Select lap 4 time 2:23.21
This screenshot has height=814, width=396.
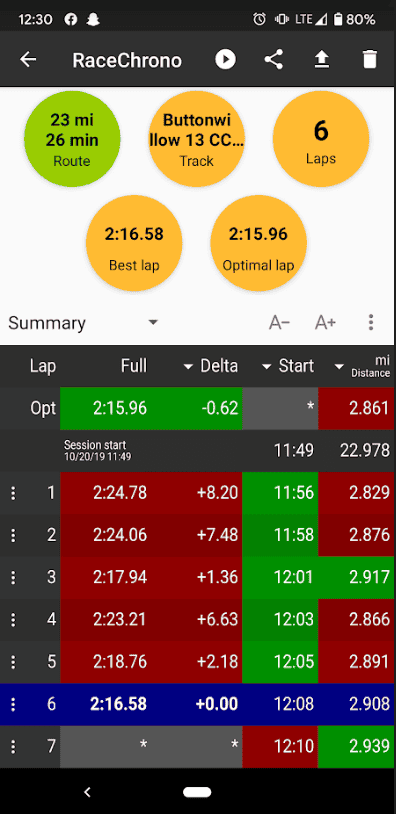pos(120,619)
